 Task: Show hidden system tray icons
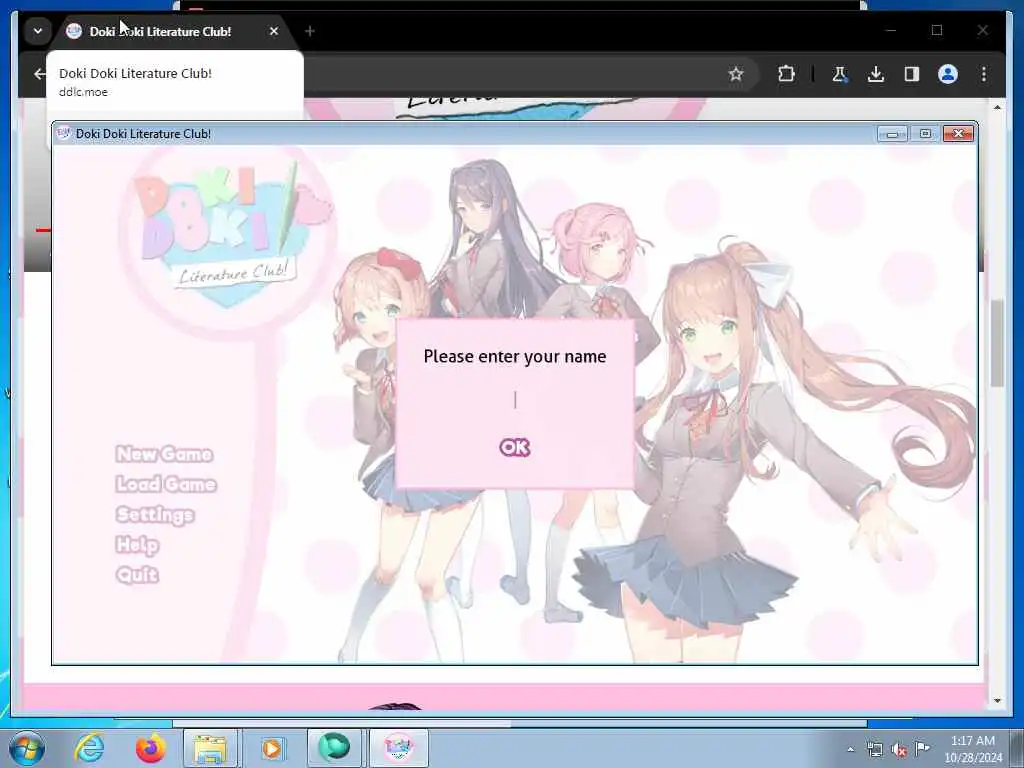(850, 750)
